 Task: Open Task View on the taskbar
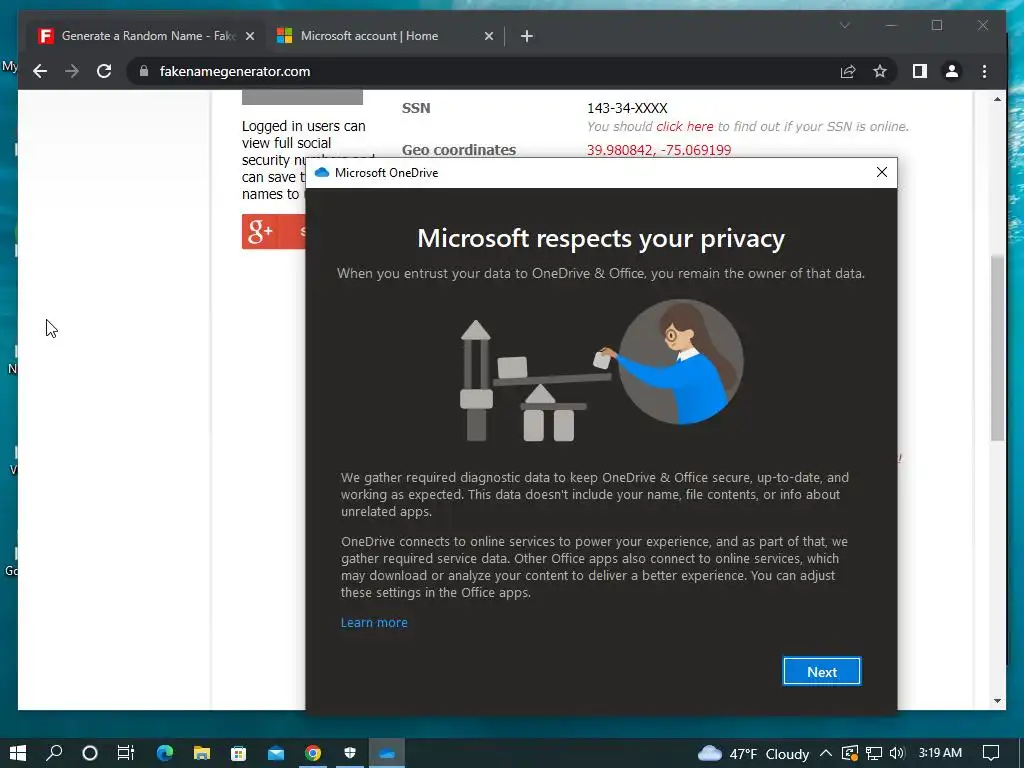click(126, 753)
